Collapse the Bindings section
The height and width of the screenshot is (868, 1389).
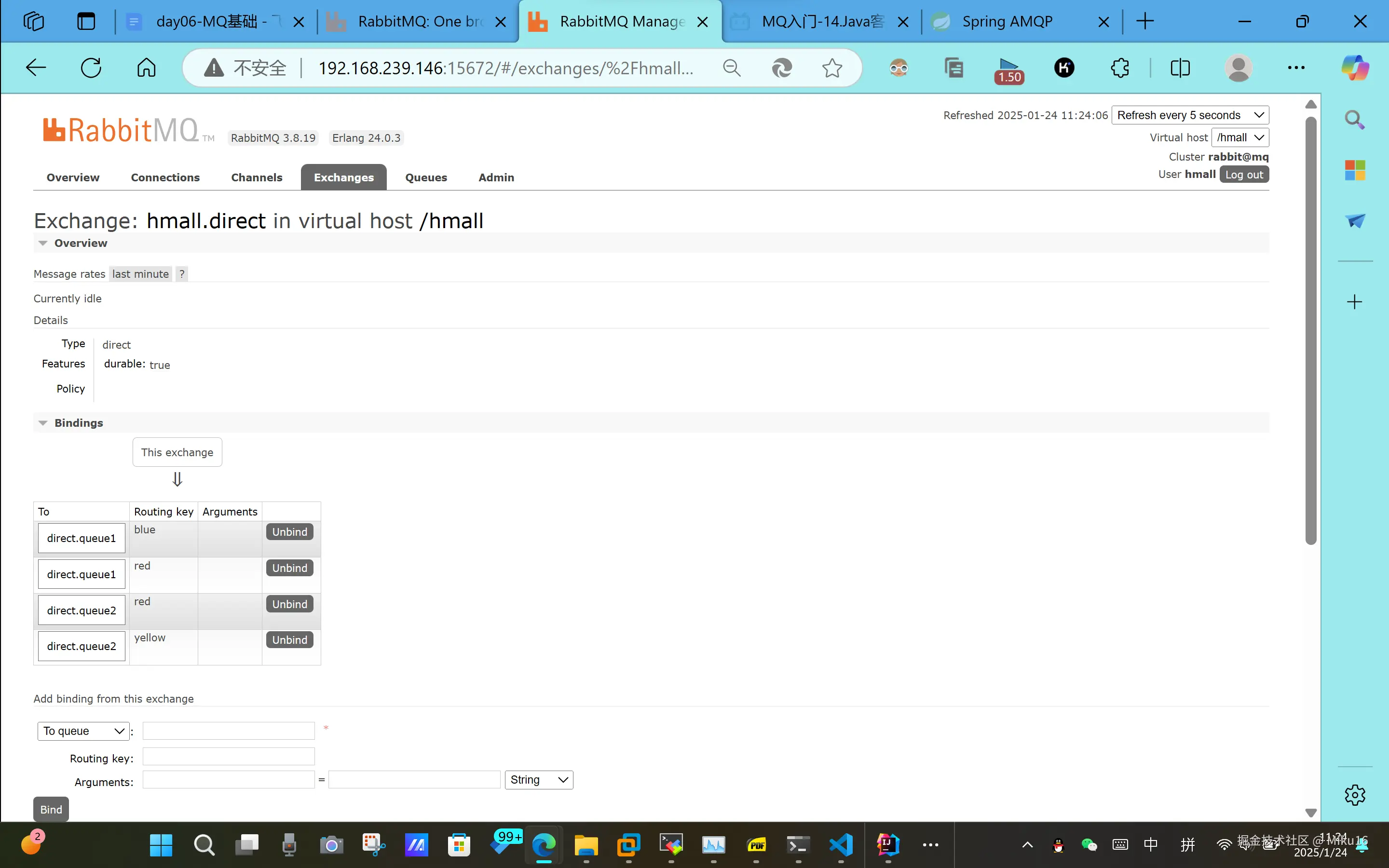tap(78, 422)
